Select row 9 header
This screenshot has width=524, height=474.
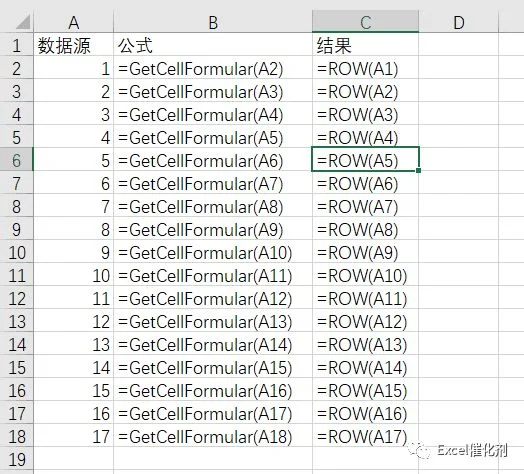point(17,229)
